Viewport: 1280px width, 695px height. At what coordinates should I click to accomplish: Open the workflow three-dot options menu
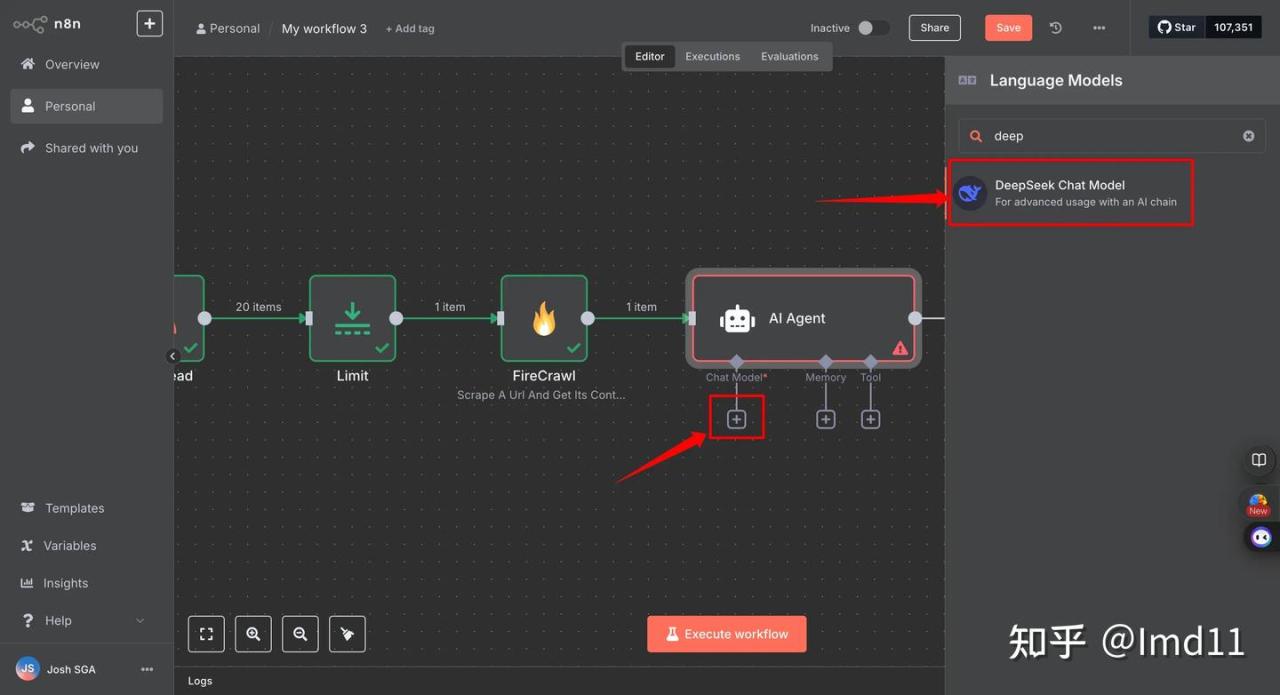pos(1099,28)
